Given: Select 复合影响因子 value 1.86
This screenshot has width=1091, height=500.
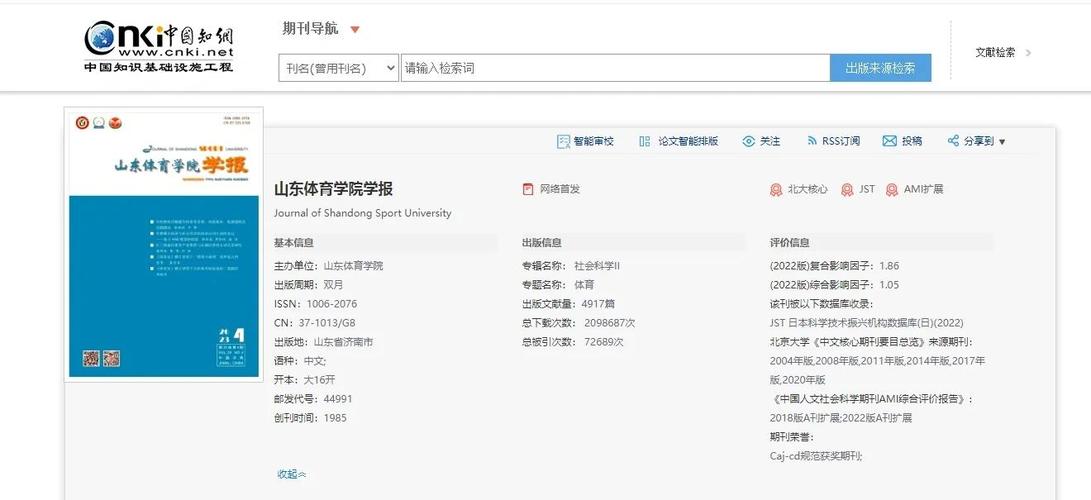Looking at the screenshot, I should point(889,266).
